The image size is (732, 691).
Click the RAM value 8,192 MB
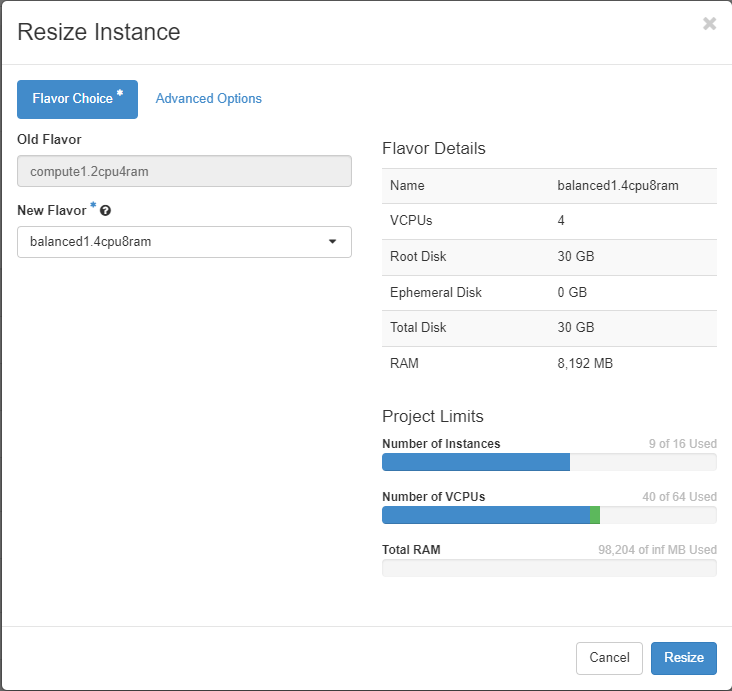[x=585, y=364]
